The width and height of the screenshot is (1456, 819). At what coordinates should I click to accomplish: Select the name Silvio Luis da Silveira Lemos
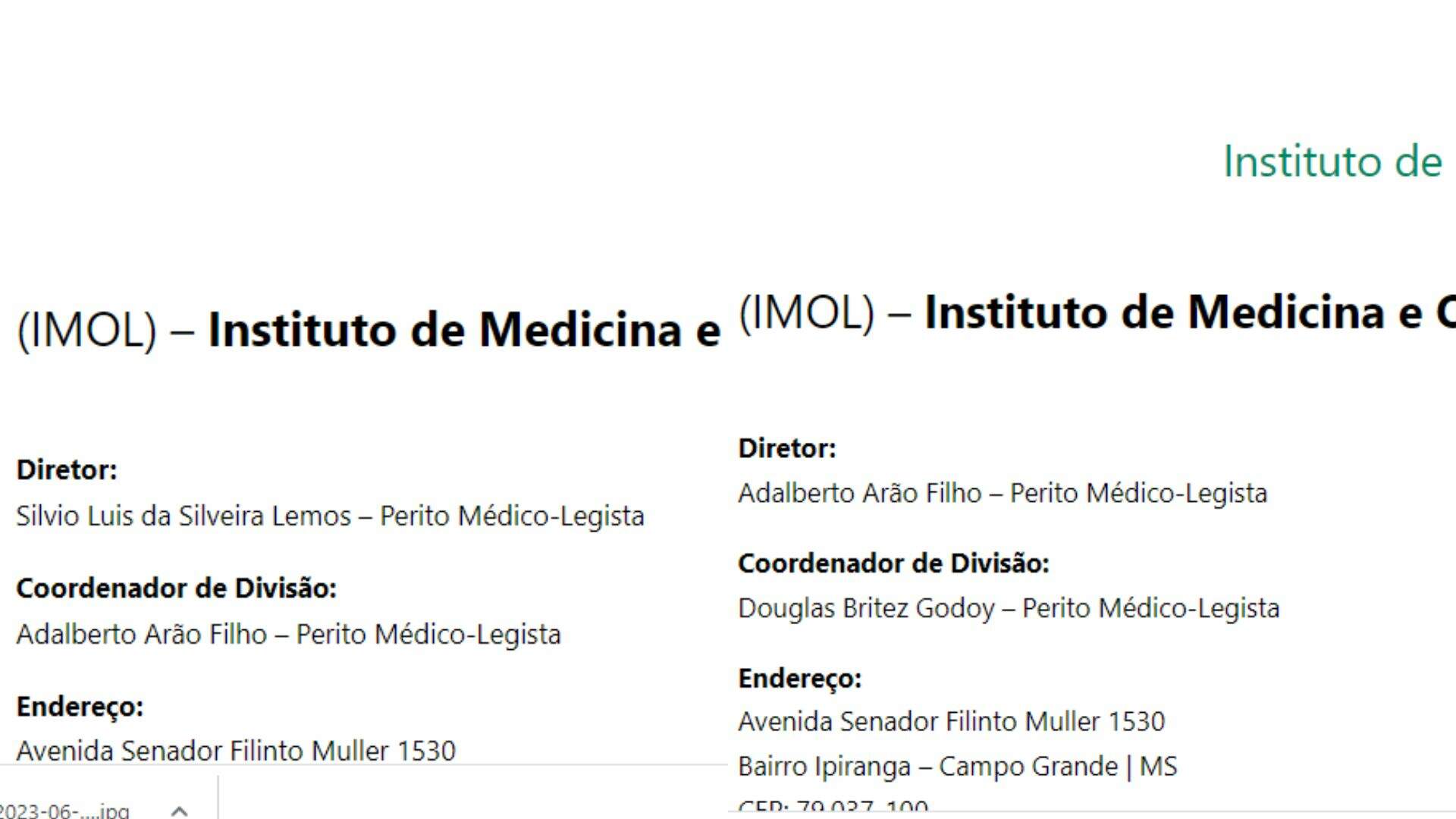point(184,516)
